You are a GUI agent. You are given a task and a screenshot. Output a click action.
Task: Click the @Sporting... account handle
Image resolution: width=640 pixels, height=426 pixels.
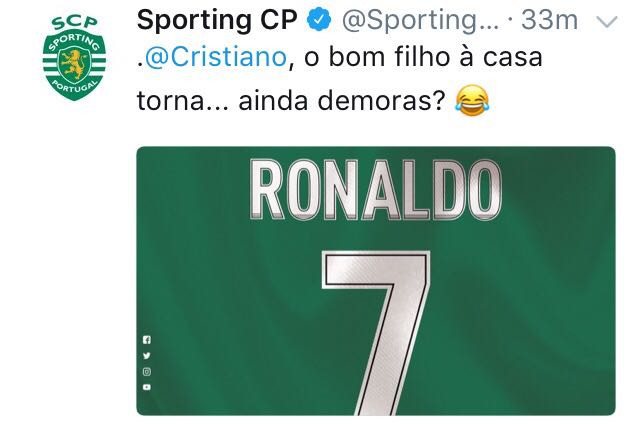click(420, 20)
